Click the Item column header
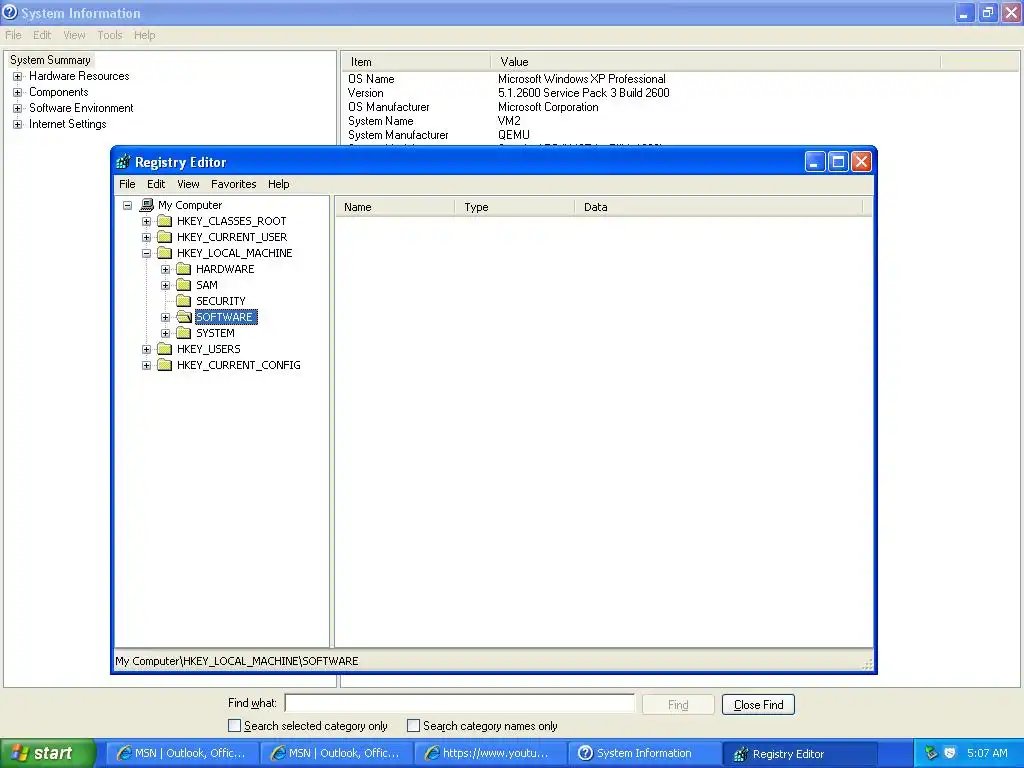1024x768 pixels. 415,62
